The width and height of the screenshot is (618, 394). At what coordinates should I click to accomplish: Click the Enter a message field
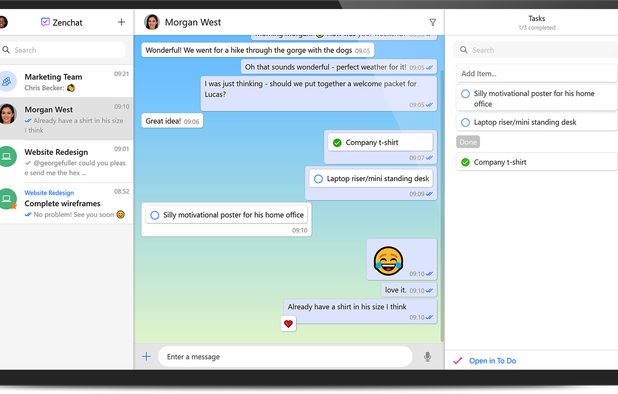(x=285, y=357)
